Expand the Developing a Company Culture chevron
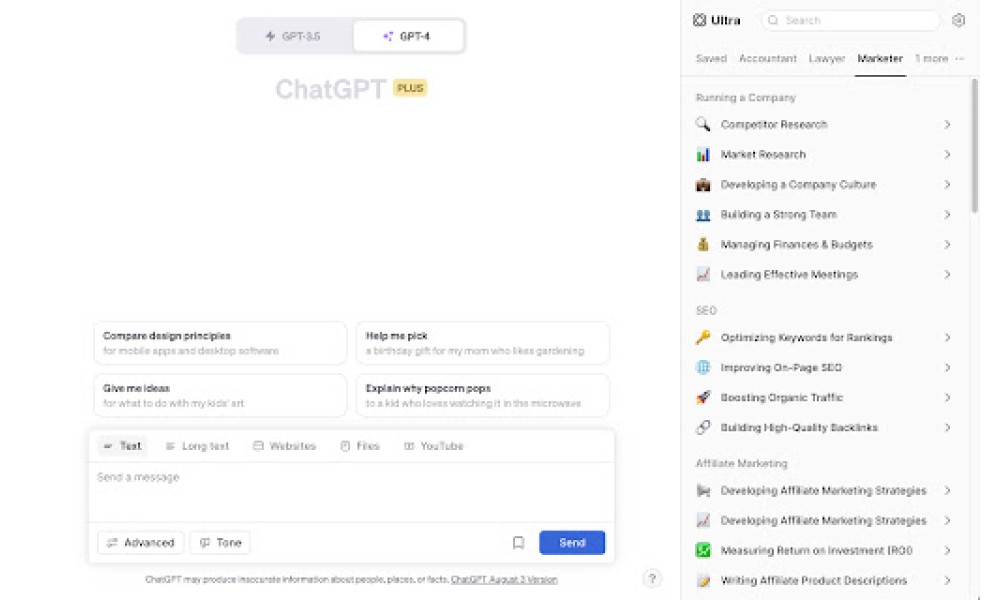The image size is (1000, 600). pyautogui.click(x=947, y=184)
